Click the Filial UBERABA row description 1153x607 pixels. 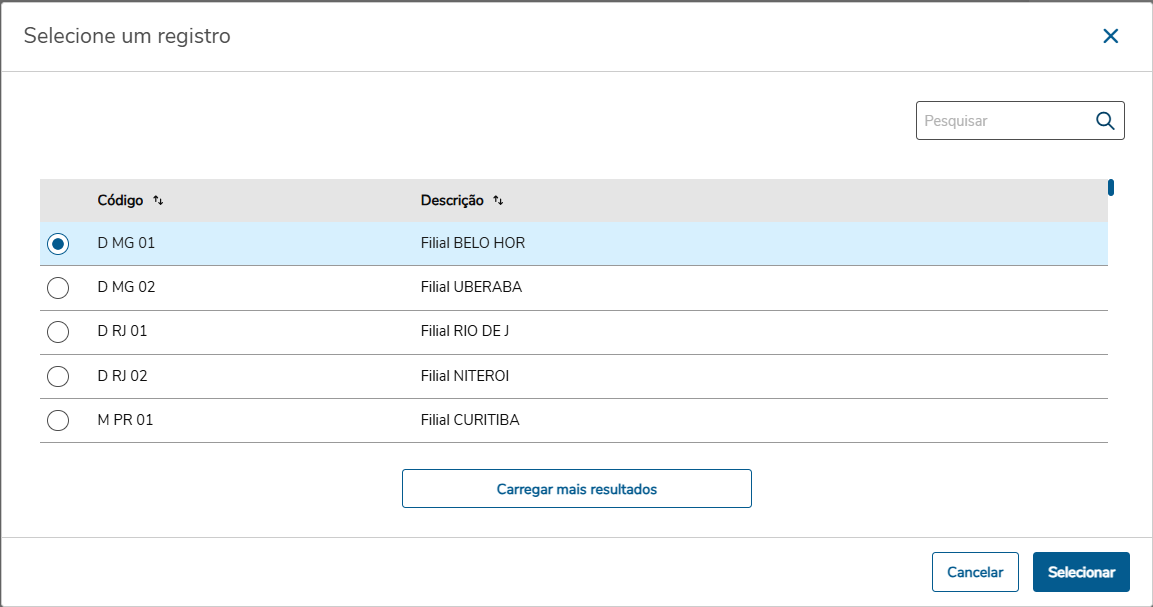pos(471,287)
